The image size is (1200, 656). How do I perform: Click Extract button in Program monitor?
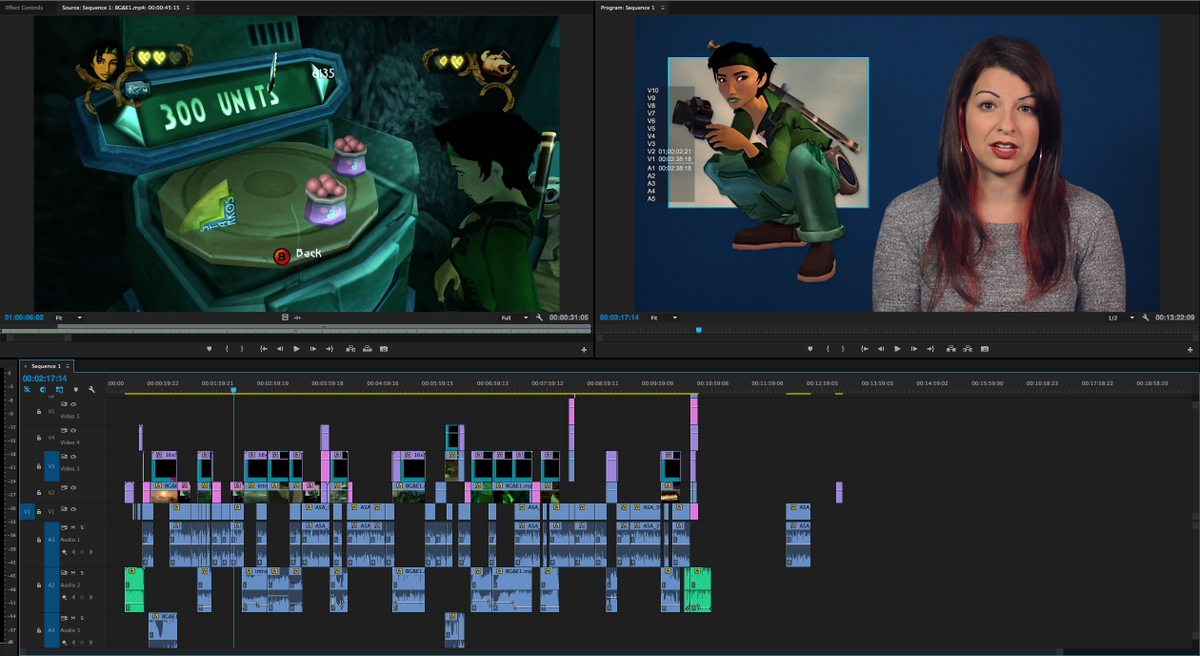coord(967,349)
